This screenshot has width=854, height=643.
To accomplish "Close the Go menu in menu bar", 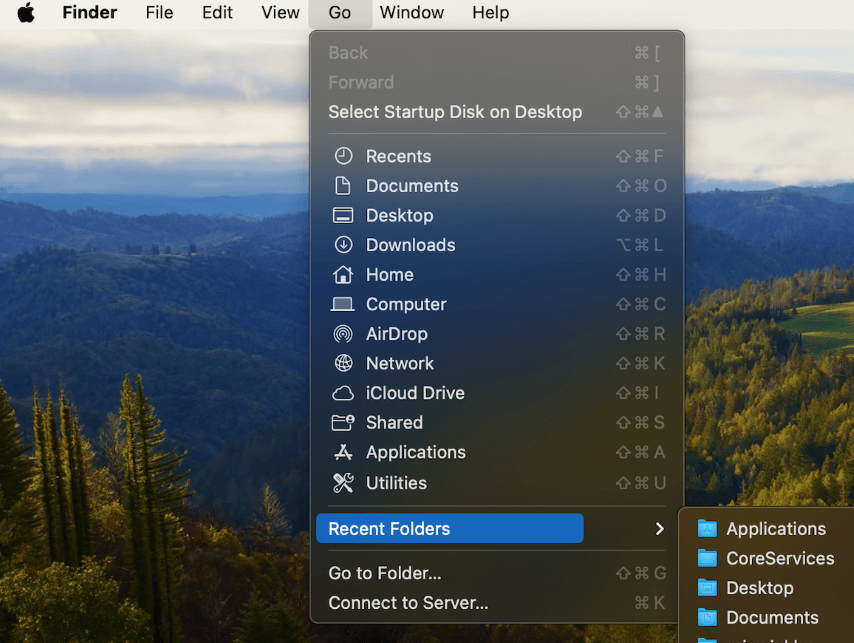I will (x=340, y=13).
